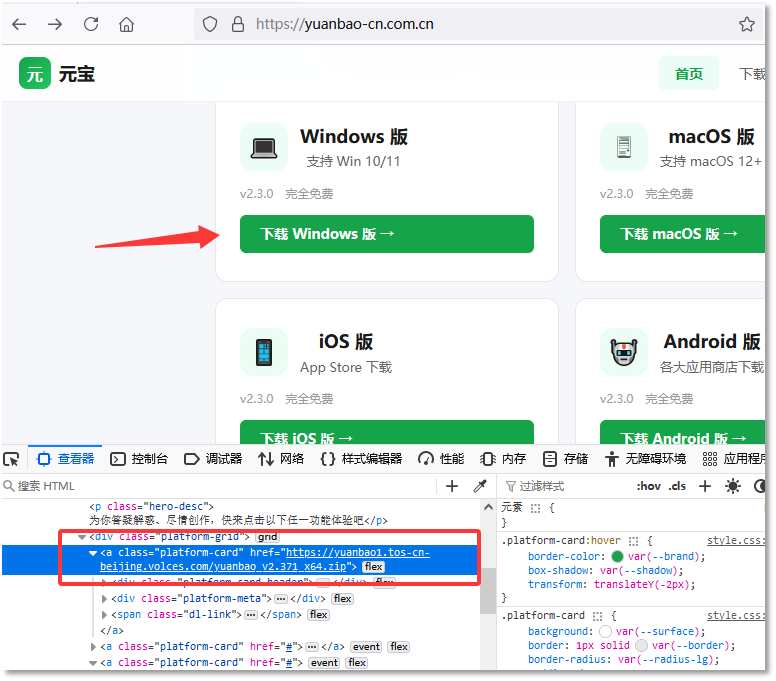Go back with the browser back arrow
The width and height of the screenshot is (776, 681).
(19, 24)
